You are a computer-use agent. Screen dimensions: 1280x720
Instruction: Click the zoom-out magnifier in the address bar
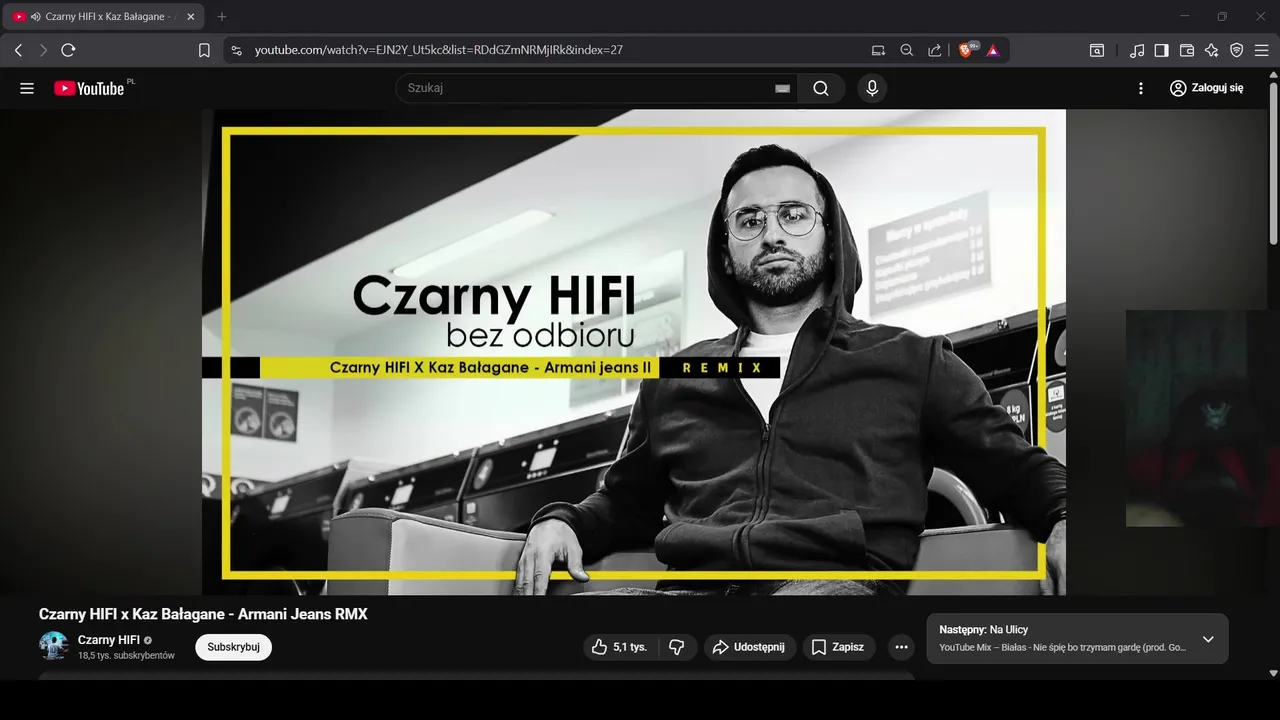click(906, 50)
